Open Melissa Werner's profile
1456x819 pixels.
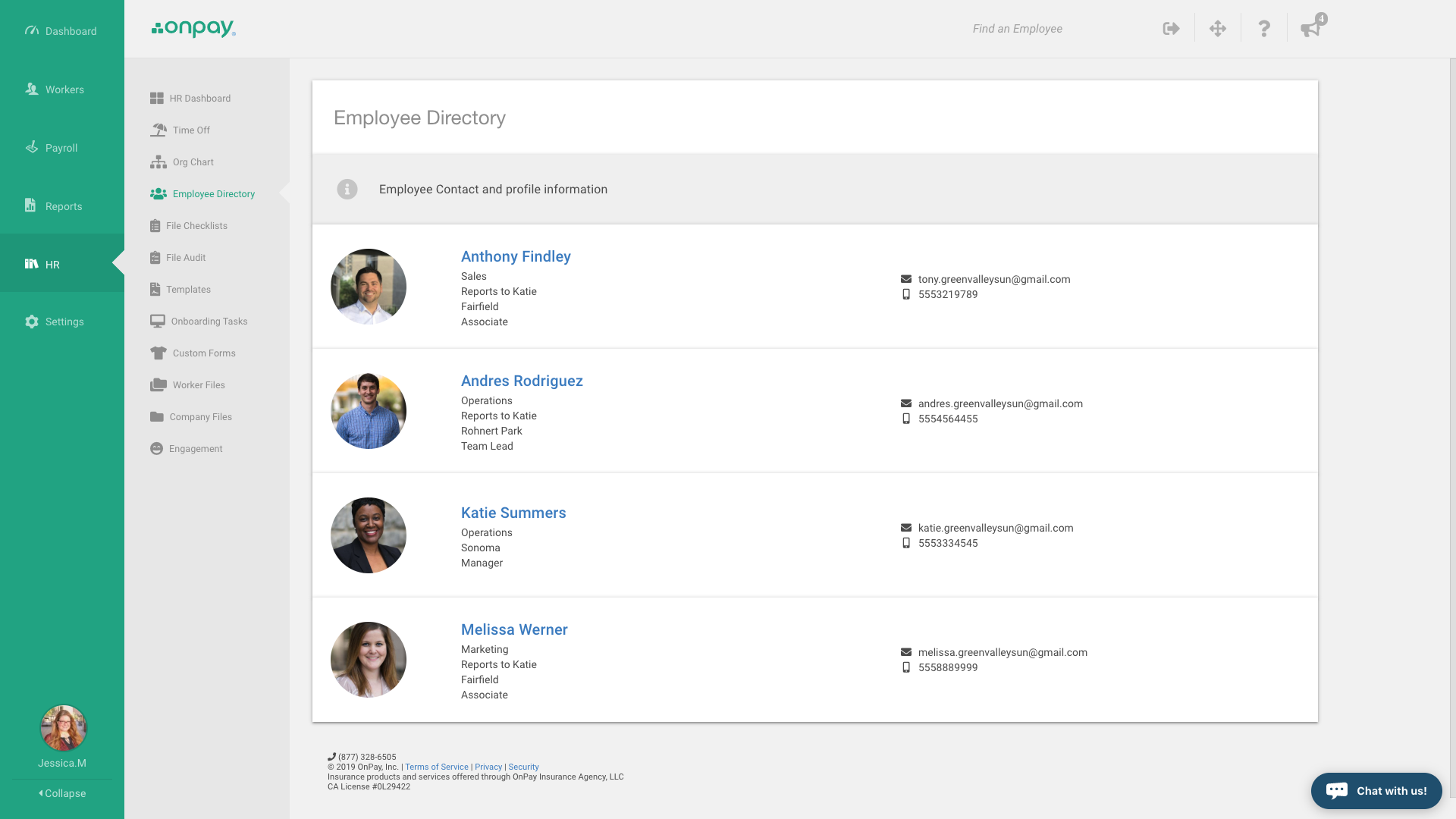coord(514,629)
